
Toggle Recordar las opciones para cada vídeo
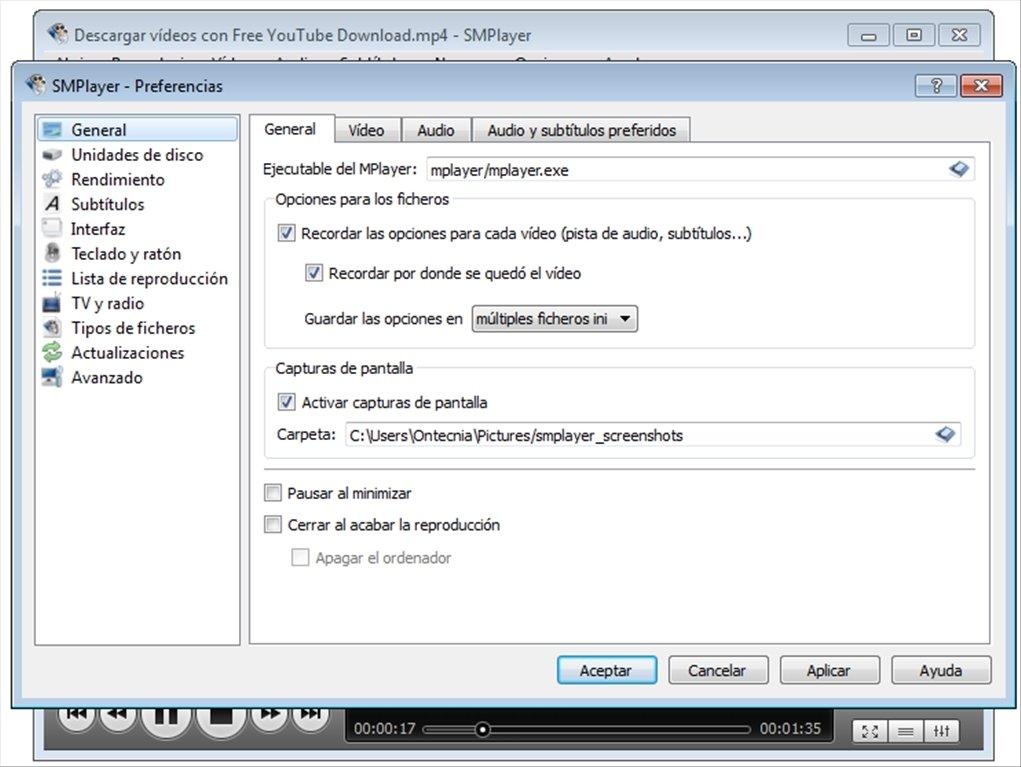pyautogui.click(x=286, y=233)
